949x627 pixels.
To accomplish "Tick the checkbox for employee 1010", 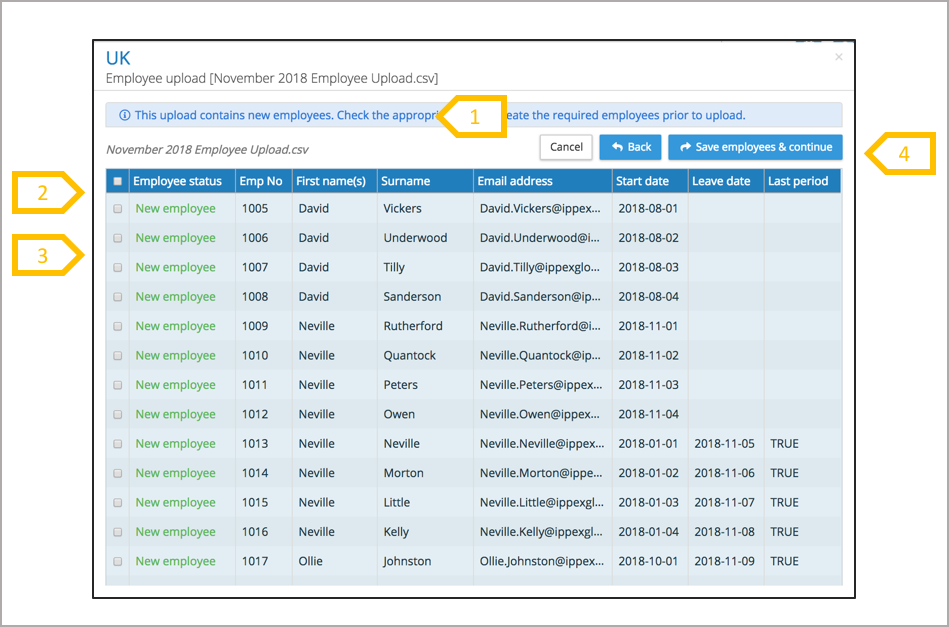I will 118,356.
